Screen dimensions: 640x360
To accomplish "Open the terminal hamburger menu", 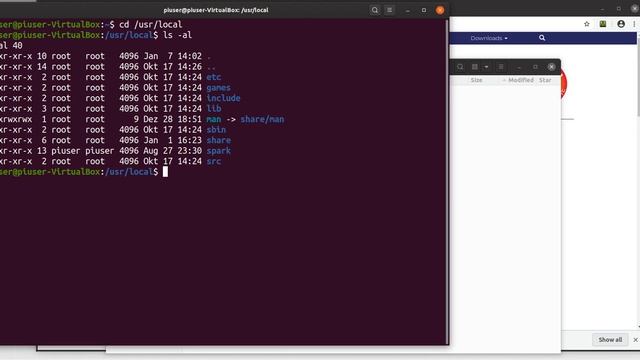I will click(x=389, y=10).
